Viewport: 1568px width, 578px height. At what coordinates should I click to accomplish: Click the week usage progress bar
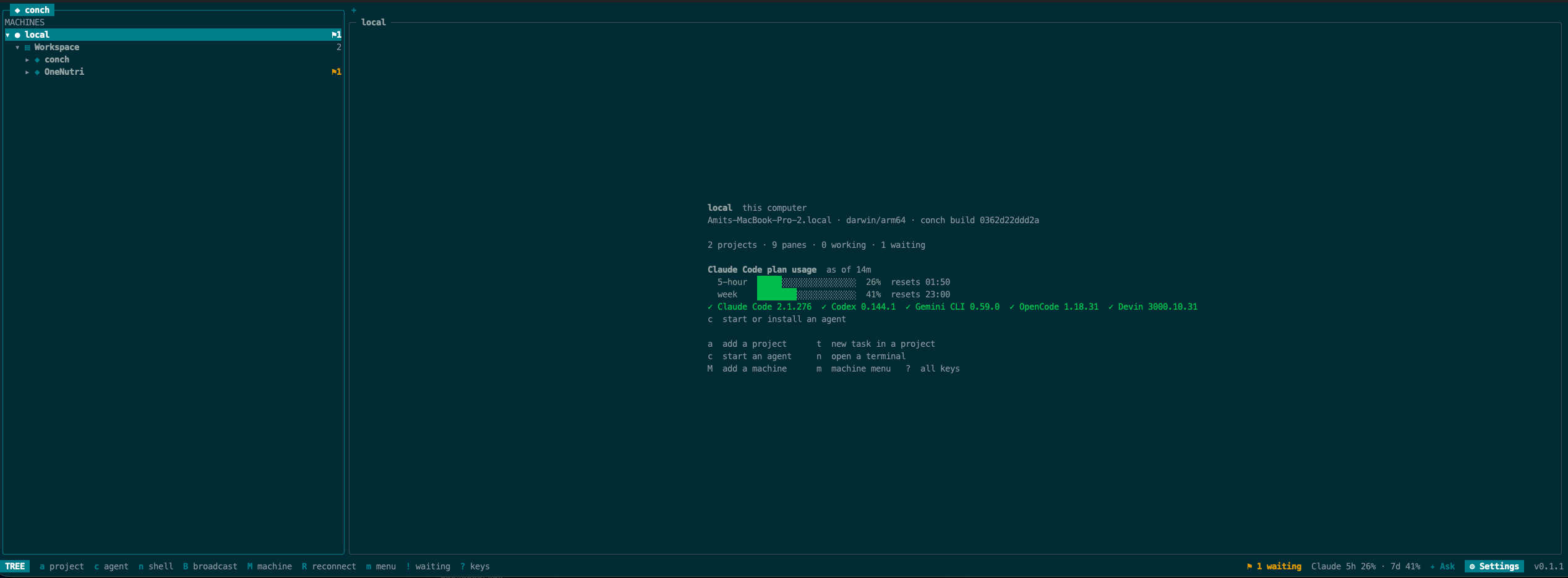click(x=807, y=294)
